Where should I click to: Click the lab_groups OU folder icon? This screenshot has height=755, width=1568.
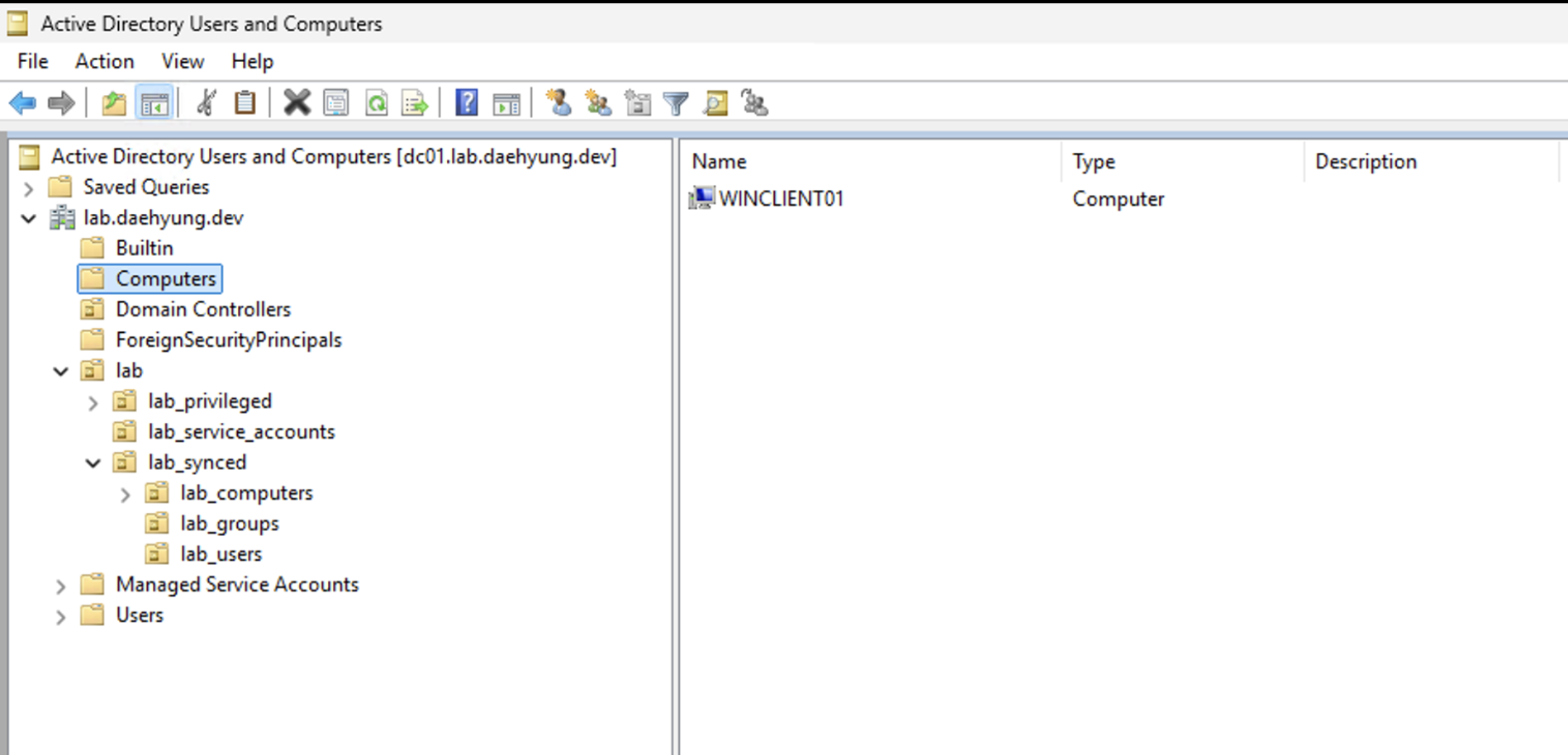pos(157,524)
